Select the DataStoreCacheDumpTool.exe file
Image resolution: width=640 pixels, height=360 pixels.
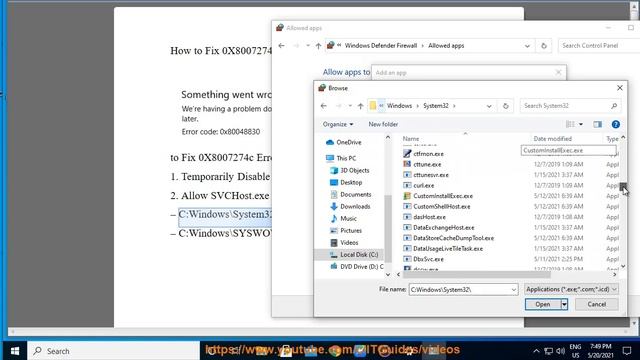[449, 238]
